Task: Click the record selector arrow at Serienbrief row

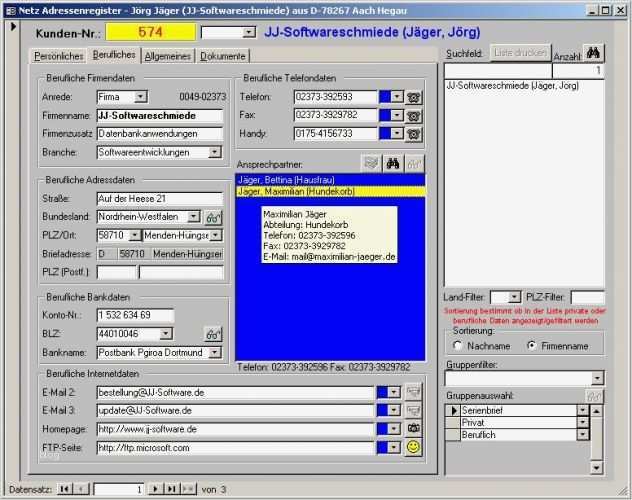Action: [453, 411]
